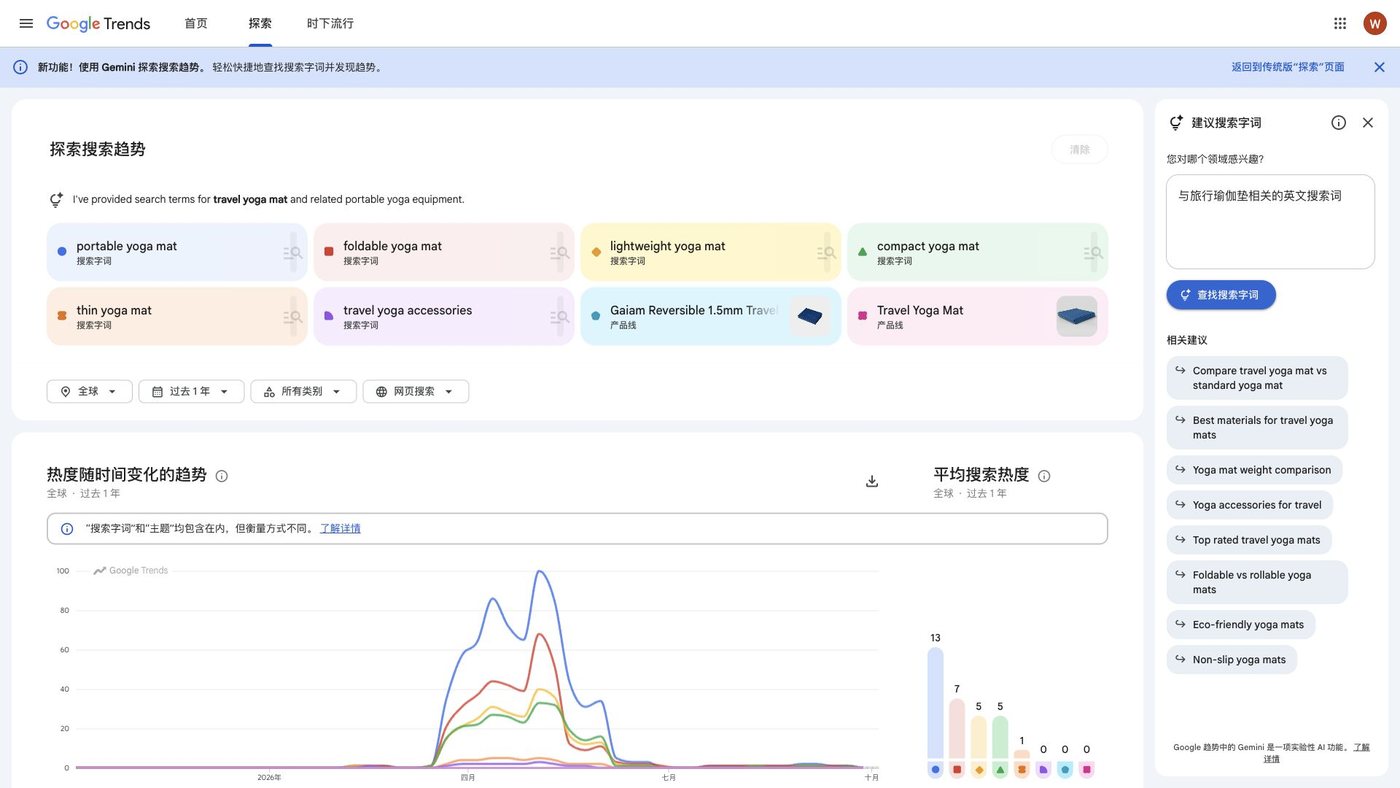1400x788 pixels.
Task: Open the account avatar menu
Action: click(1375, 23)
